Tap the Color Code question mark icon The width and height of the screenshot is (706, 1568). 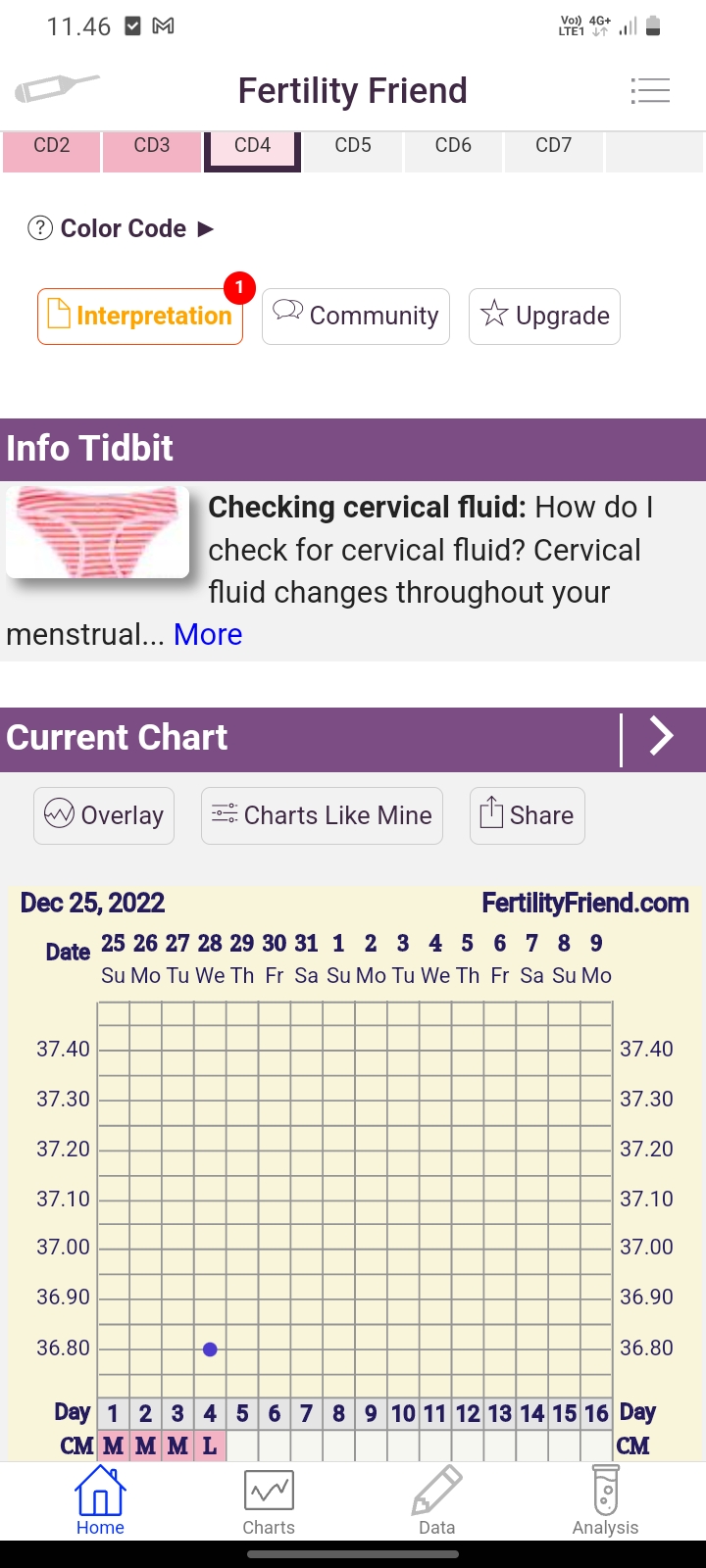tap(39, 228)
